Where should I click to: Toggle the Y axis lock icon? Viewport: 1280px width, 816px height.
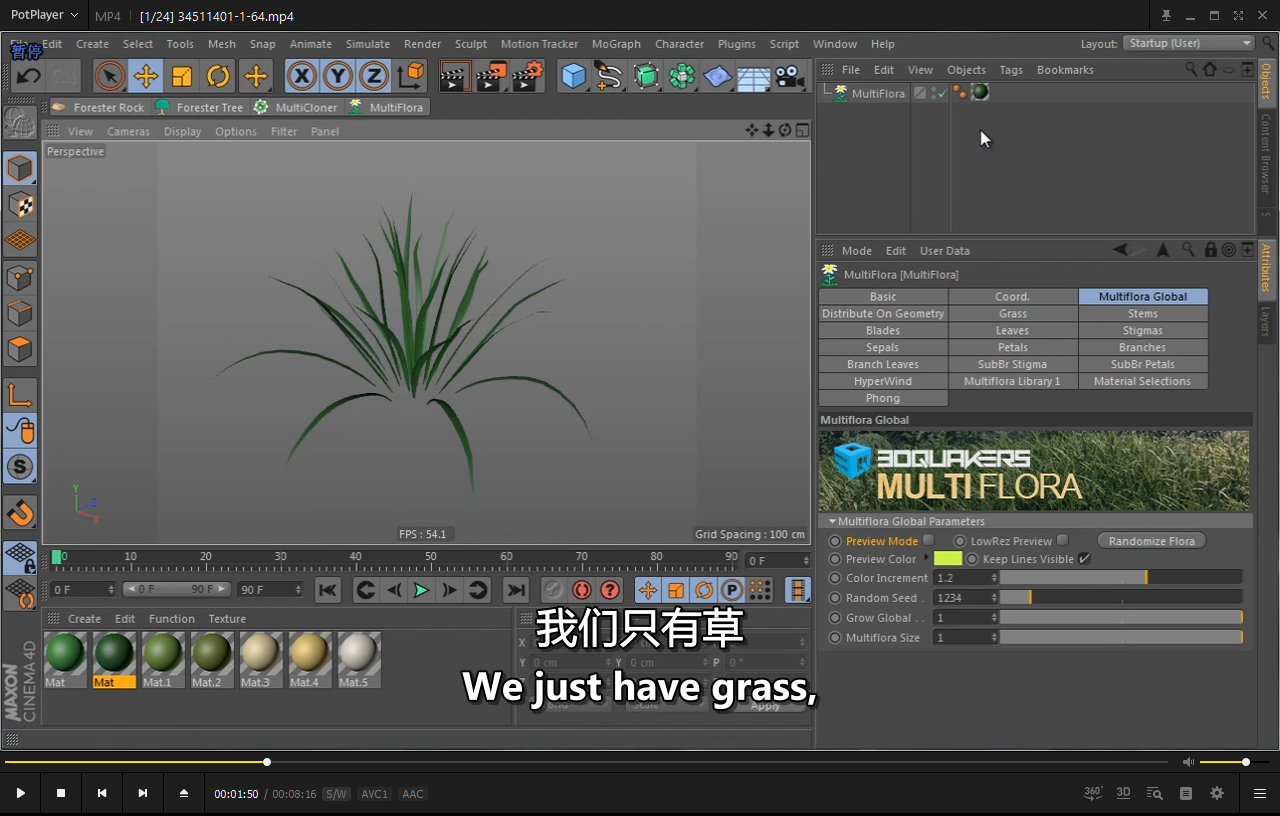click(338, 76)
